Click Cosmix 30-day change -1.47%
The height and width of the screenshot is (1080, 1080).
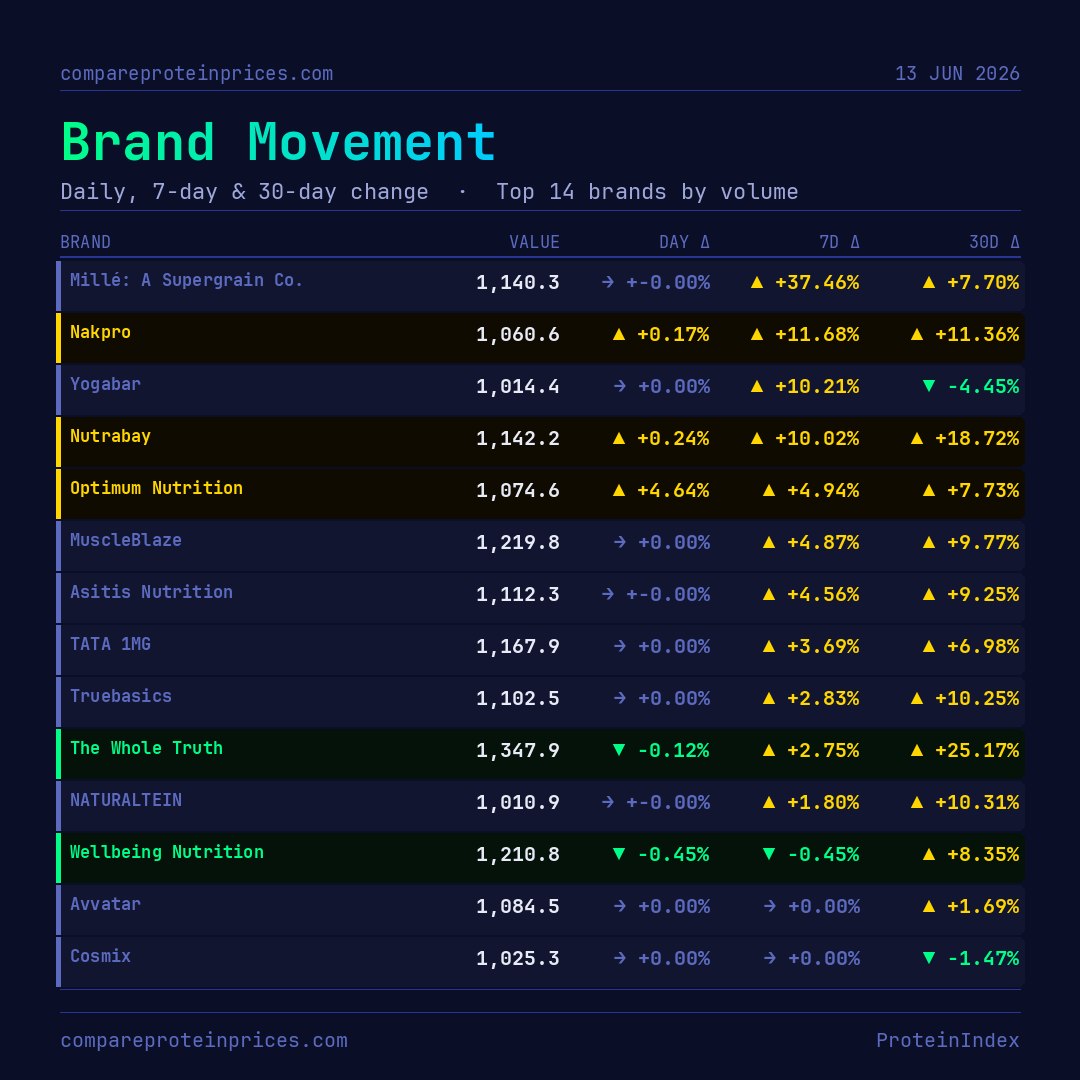pyautogui.click(x=983, y=959)
